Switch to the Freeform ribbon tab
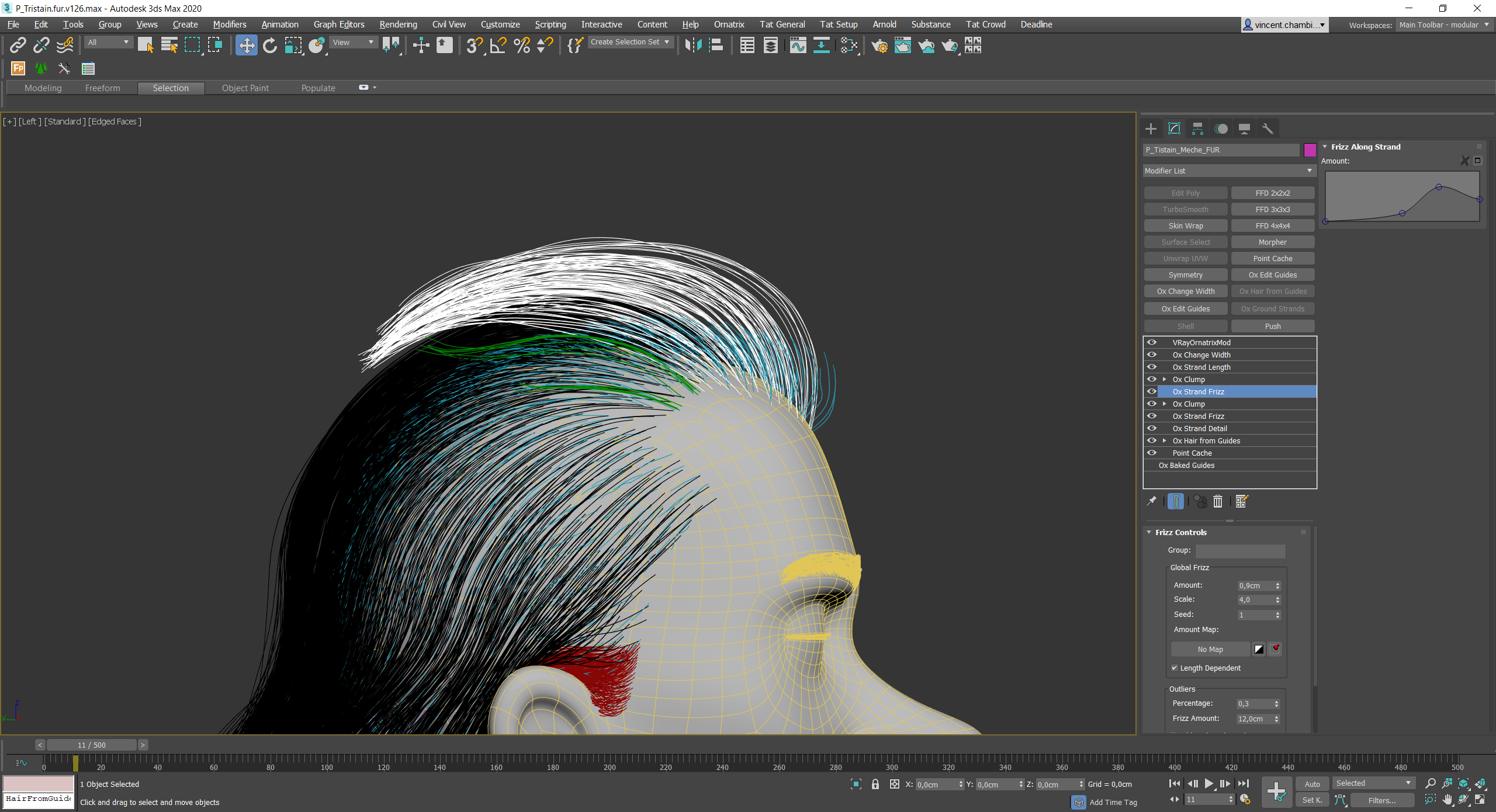Viewport: 1496px width, 812px height. [102, 88]
